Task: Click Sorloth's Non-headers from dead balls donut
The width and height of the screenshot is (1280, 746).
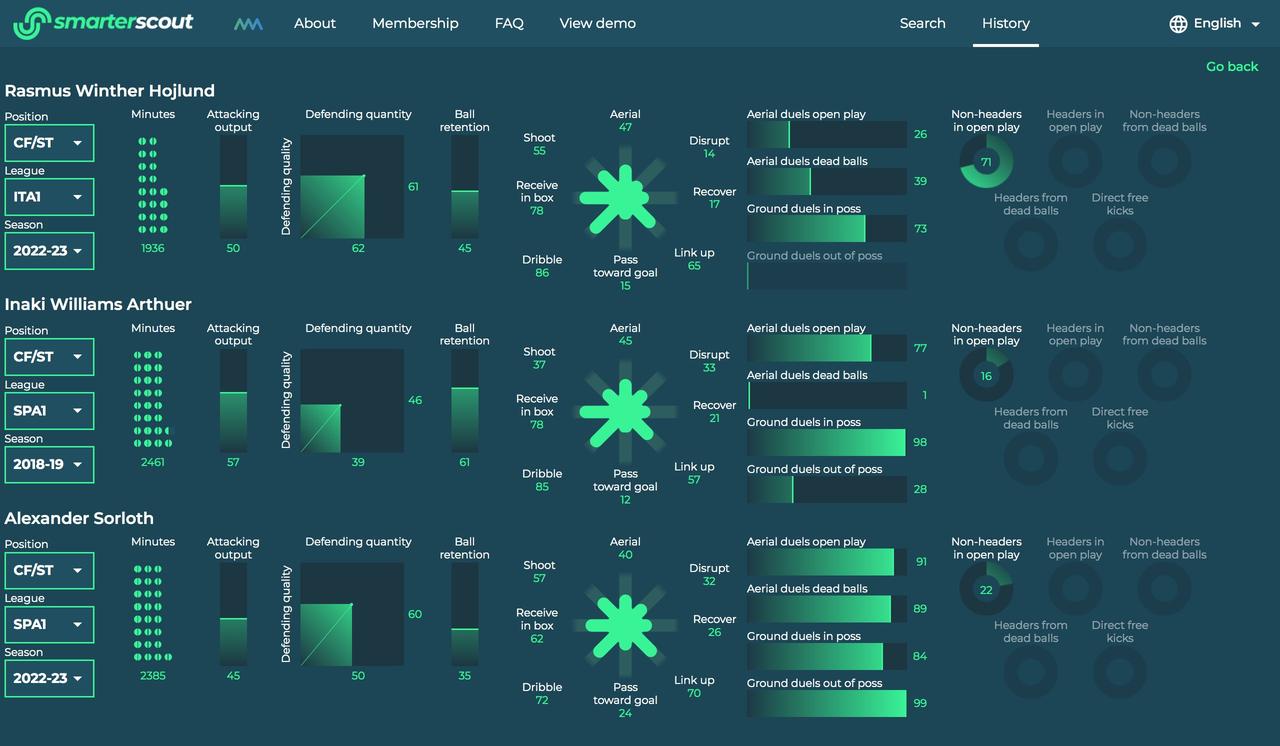Action: [1164, 590]
